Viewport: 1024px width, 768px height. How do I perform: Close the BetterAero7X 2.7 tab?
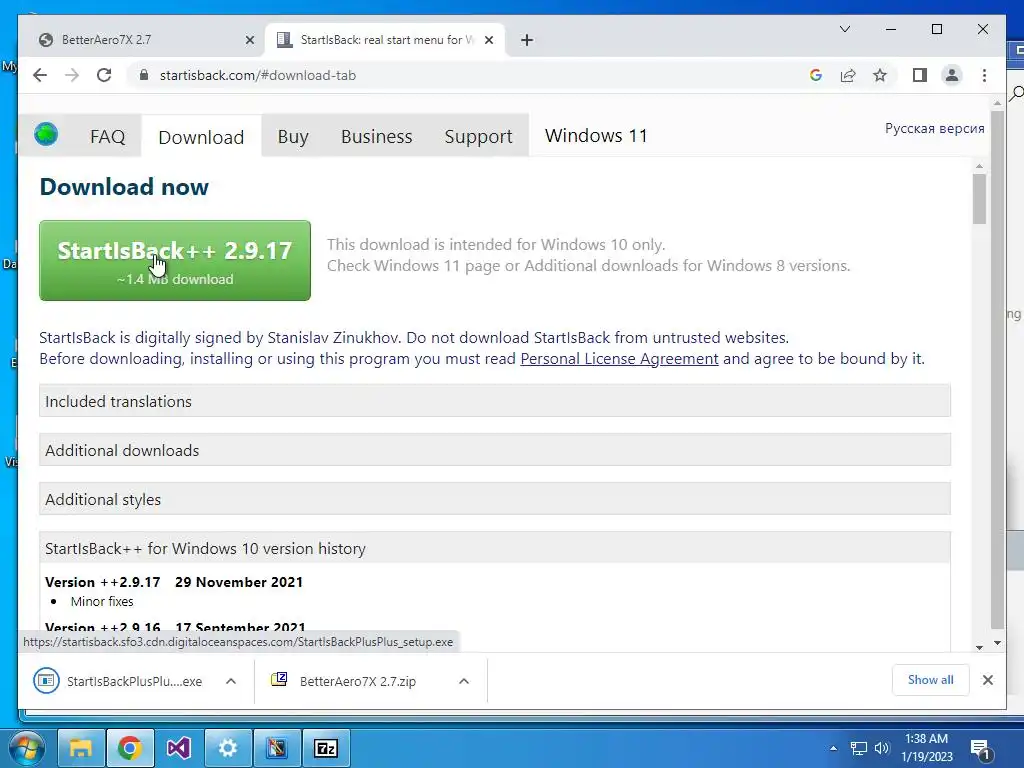[249, 40]
